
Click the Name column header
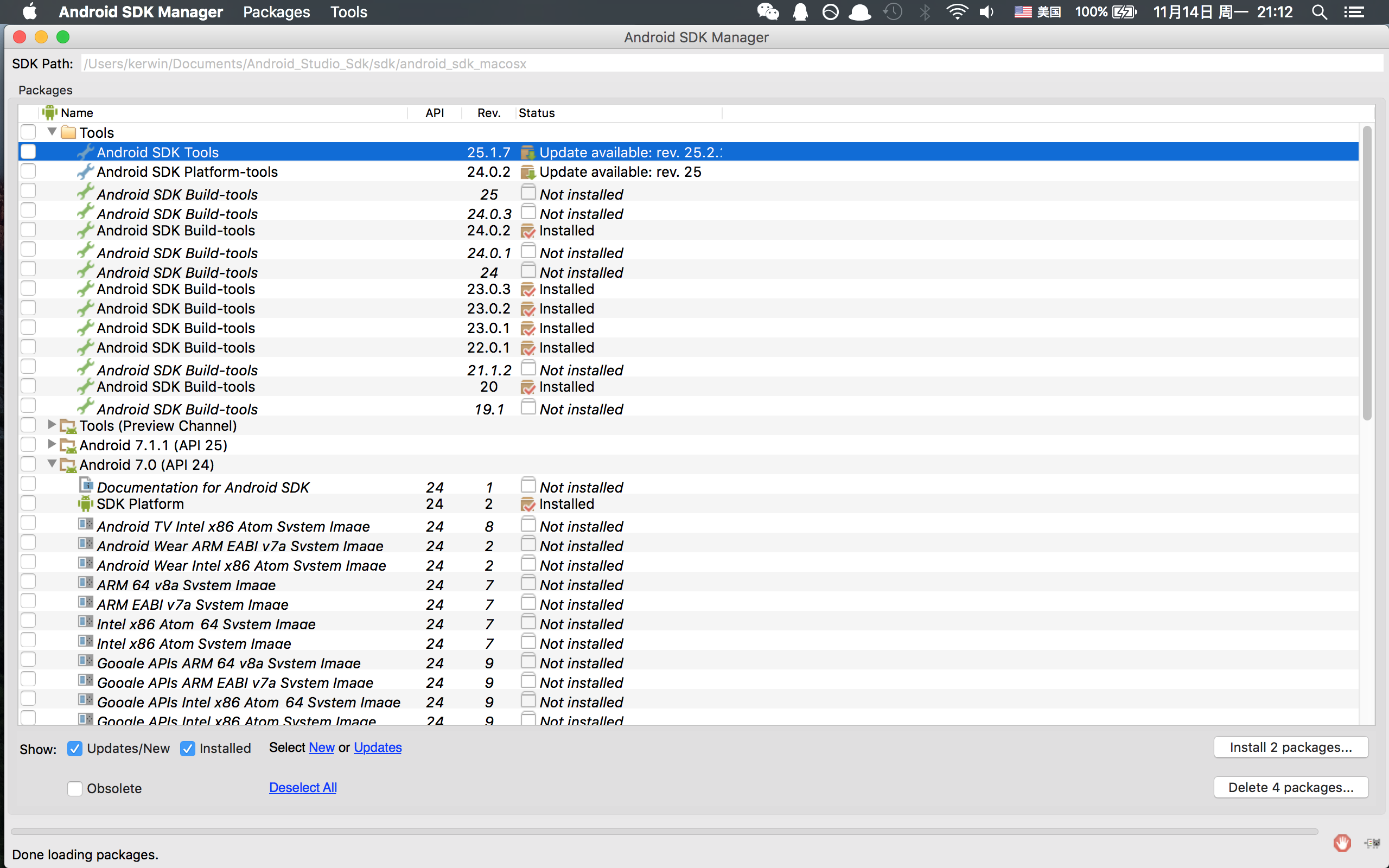[x=222, y=113]
